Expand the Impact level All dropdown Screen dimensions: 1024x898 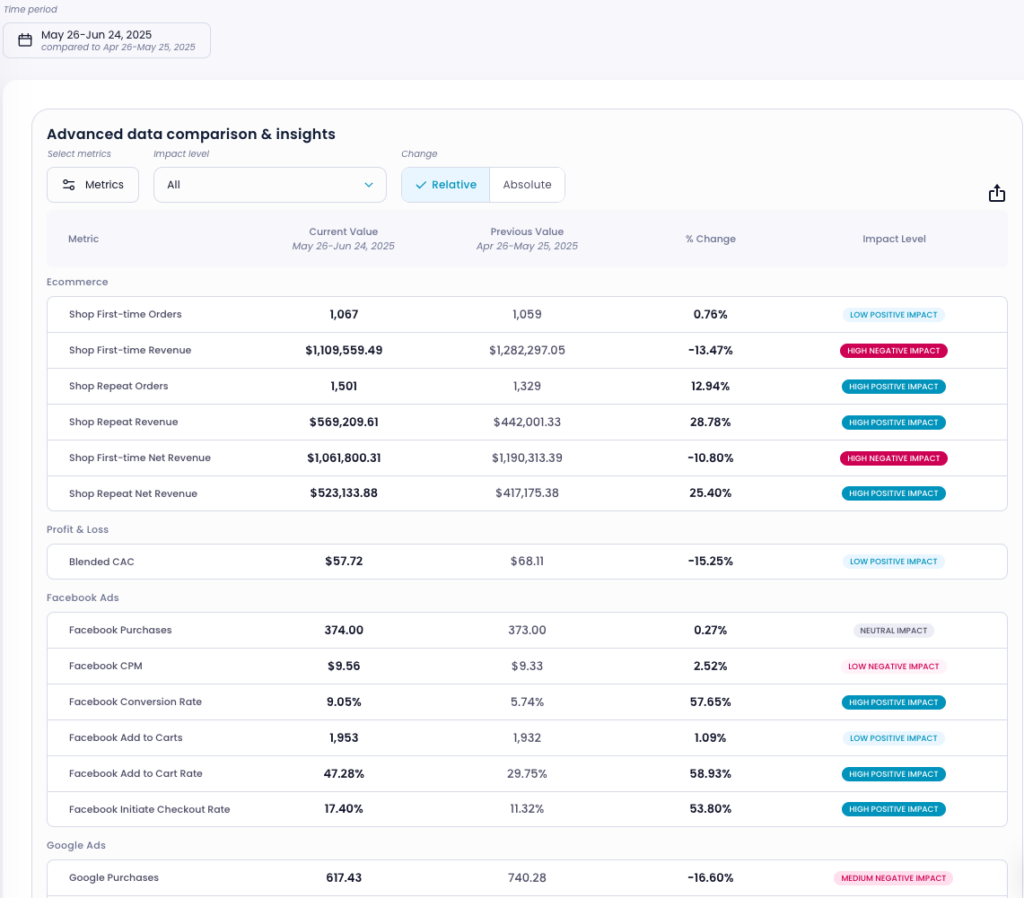coord(270,185)
